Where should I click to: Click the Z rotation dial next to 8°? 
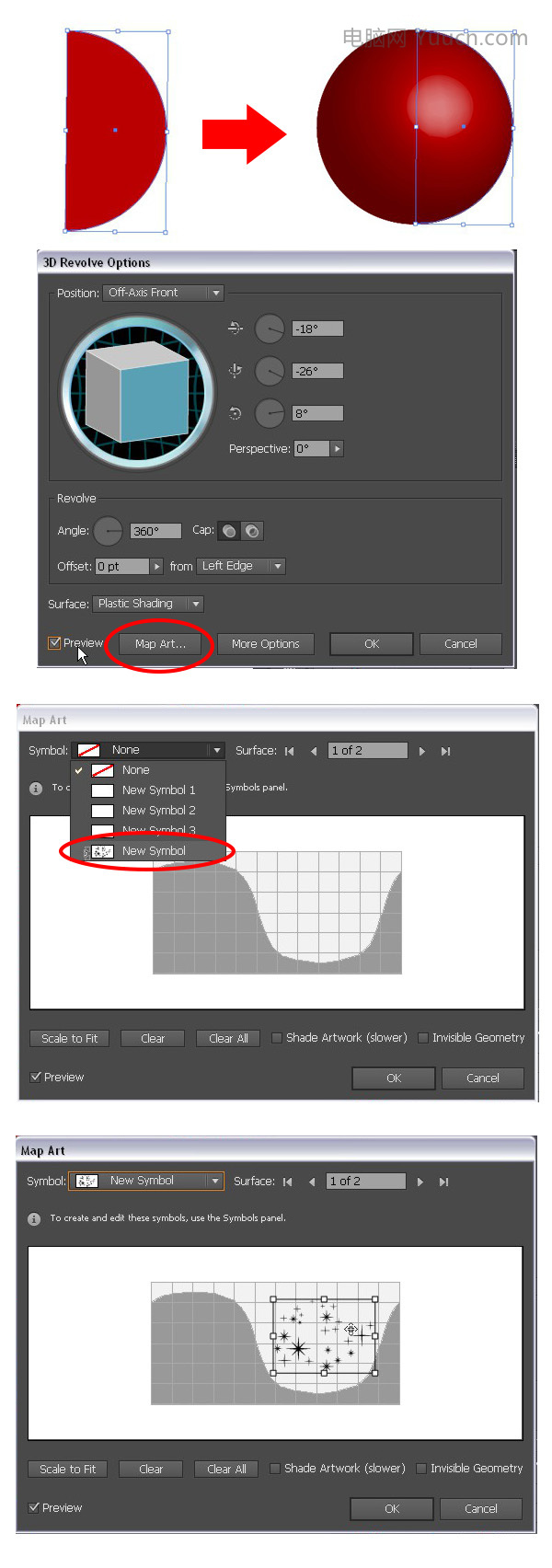click(270, 413)
